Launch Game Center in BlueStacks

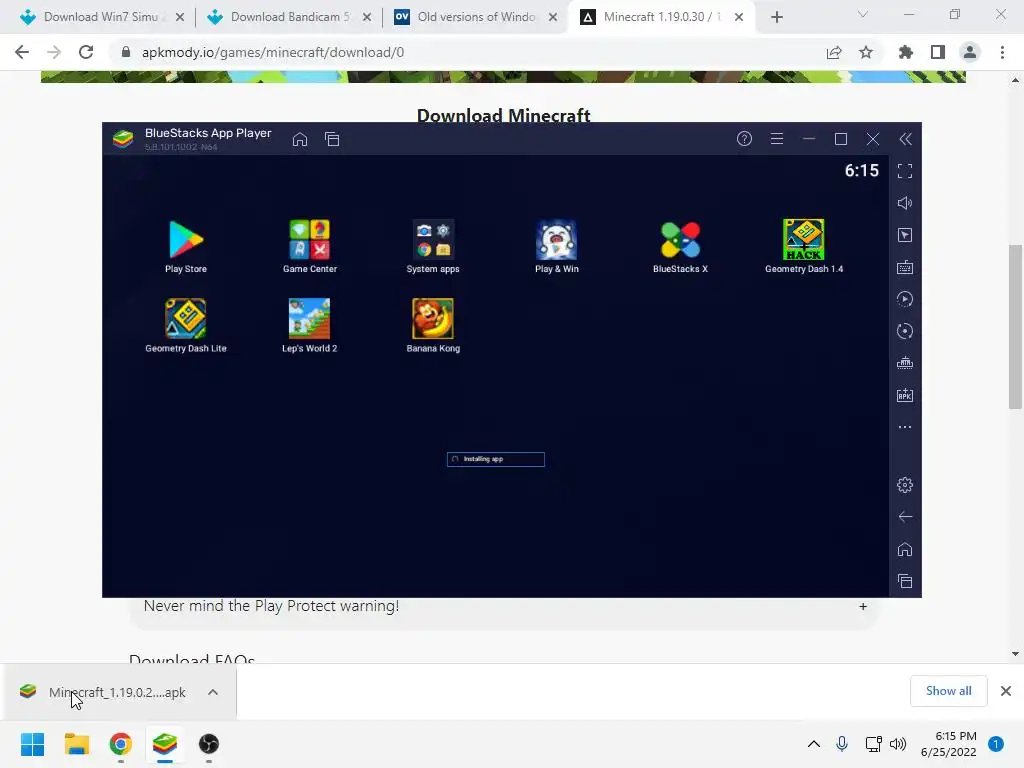pyautogui.click(x=310, y=246)
